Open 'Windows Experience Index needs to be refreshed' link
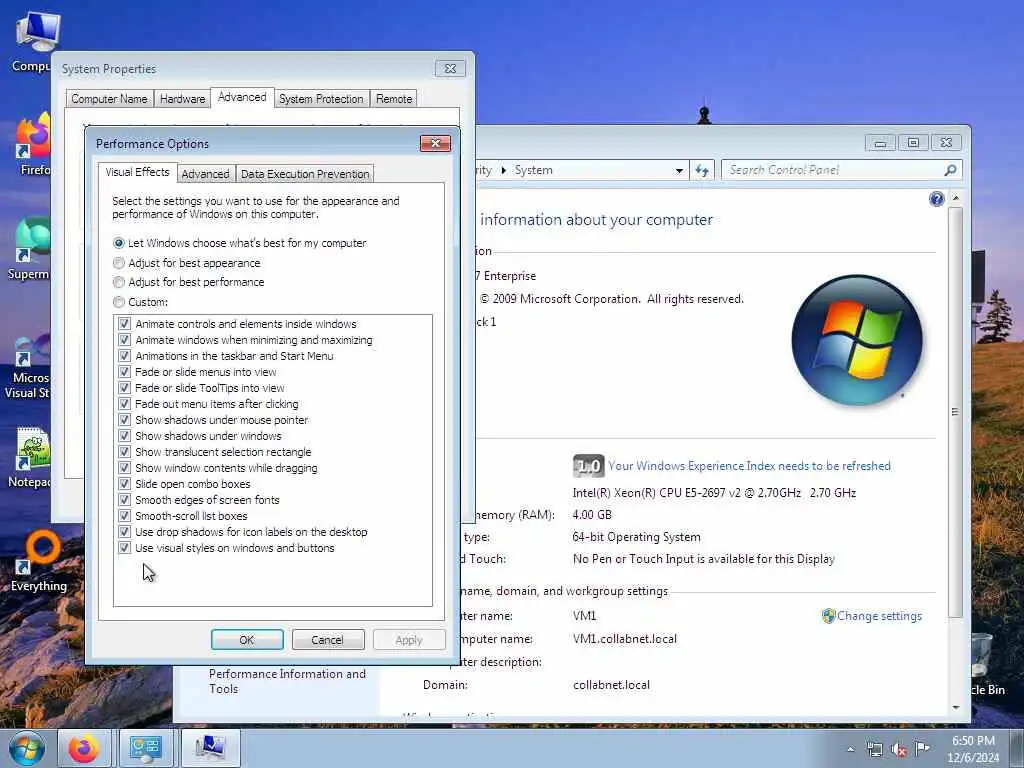Image resolution: width=1024 pixels, height=768 pixels. click(749, 466)
